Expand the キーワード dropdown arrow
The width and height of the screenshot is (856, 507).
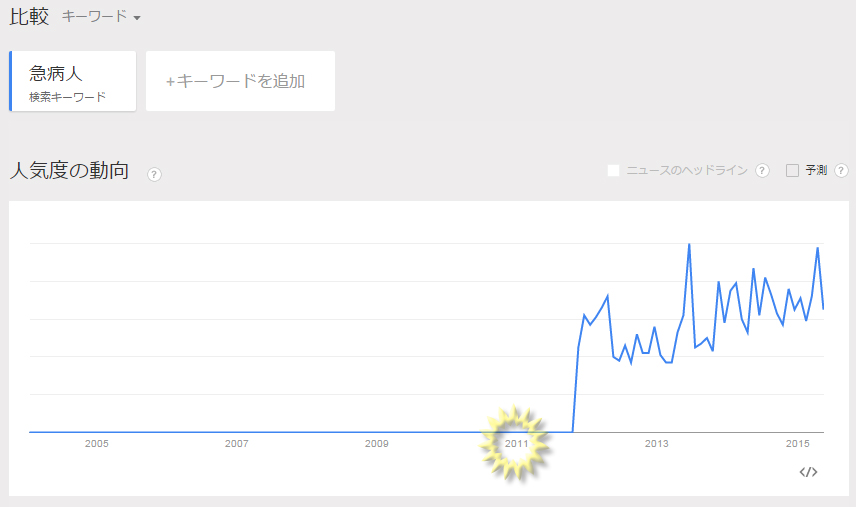137,18
